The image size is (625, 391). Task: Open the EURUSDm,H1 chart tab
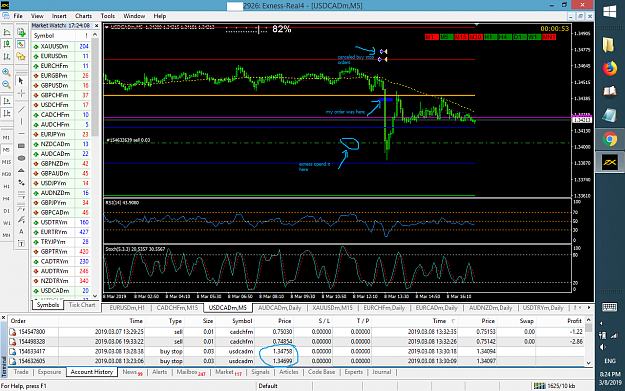coord(127,308)
